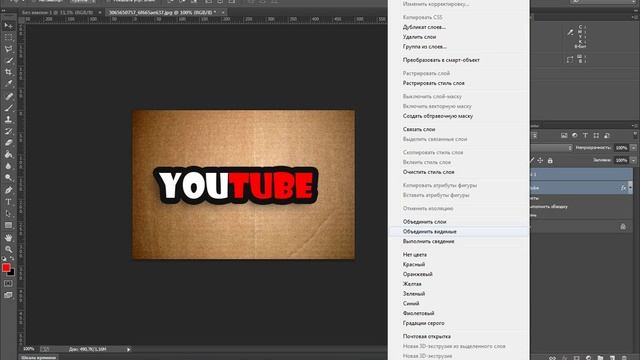Toggle lock all for layer
Image resolution: width=640 pixels, height=360 pixels.
[550, 161]
